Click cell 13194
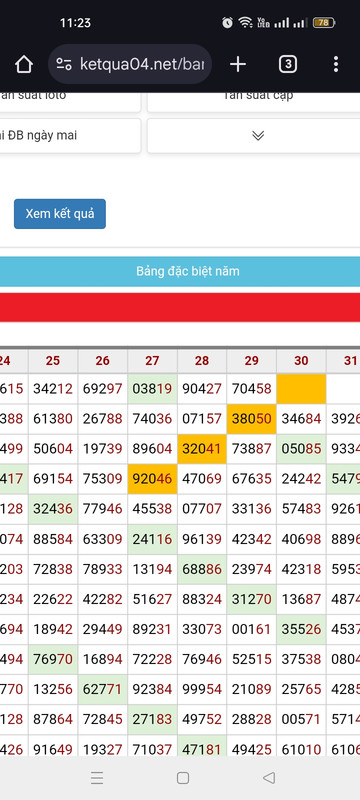 click(152, 570)
